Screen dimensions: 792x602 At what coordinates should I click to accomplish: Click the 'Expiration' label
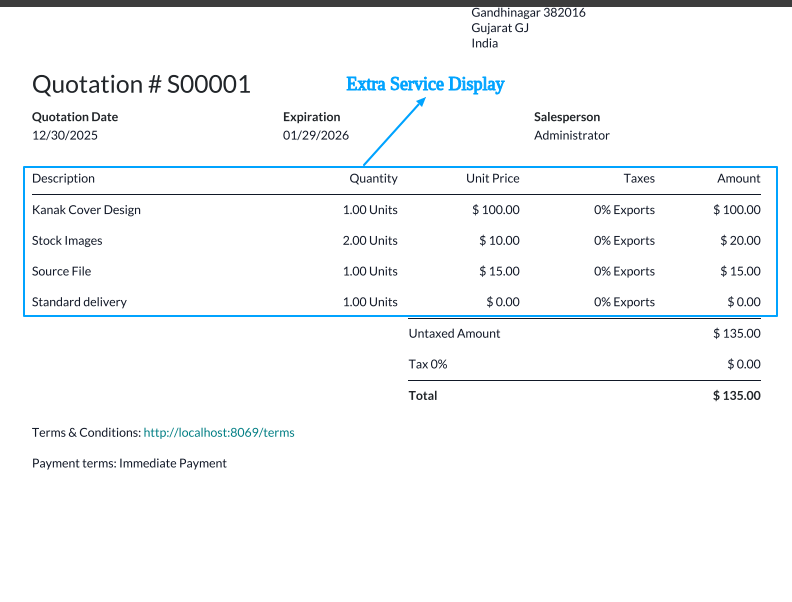[312, 117]
